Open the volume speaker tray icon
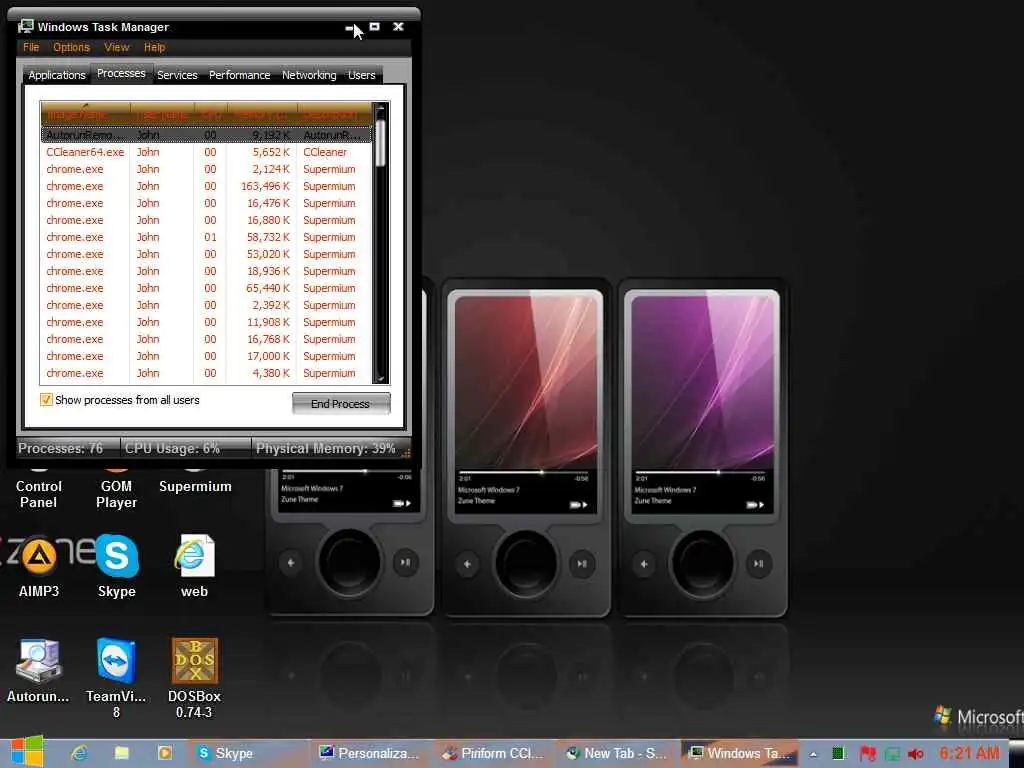This screenshot has height=768, width=1024. click(x=916, y=754)
